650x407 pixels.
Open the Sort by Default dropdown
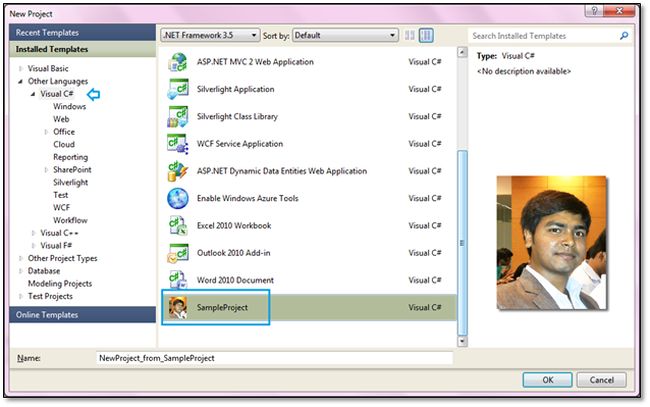click(345, 35)
